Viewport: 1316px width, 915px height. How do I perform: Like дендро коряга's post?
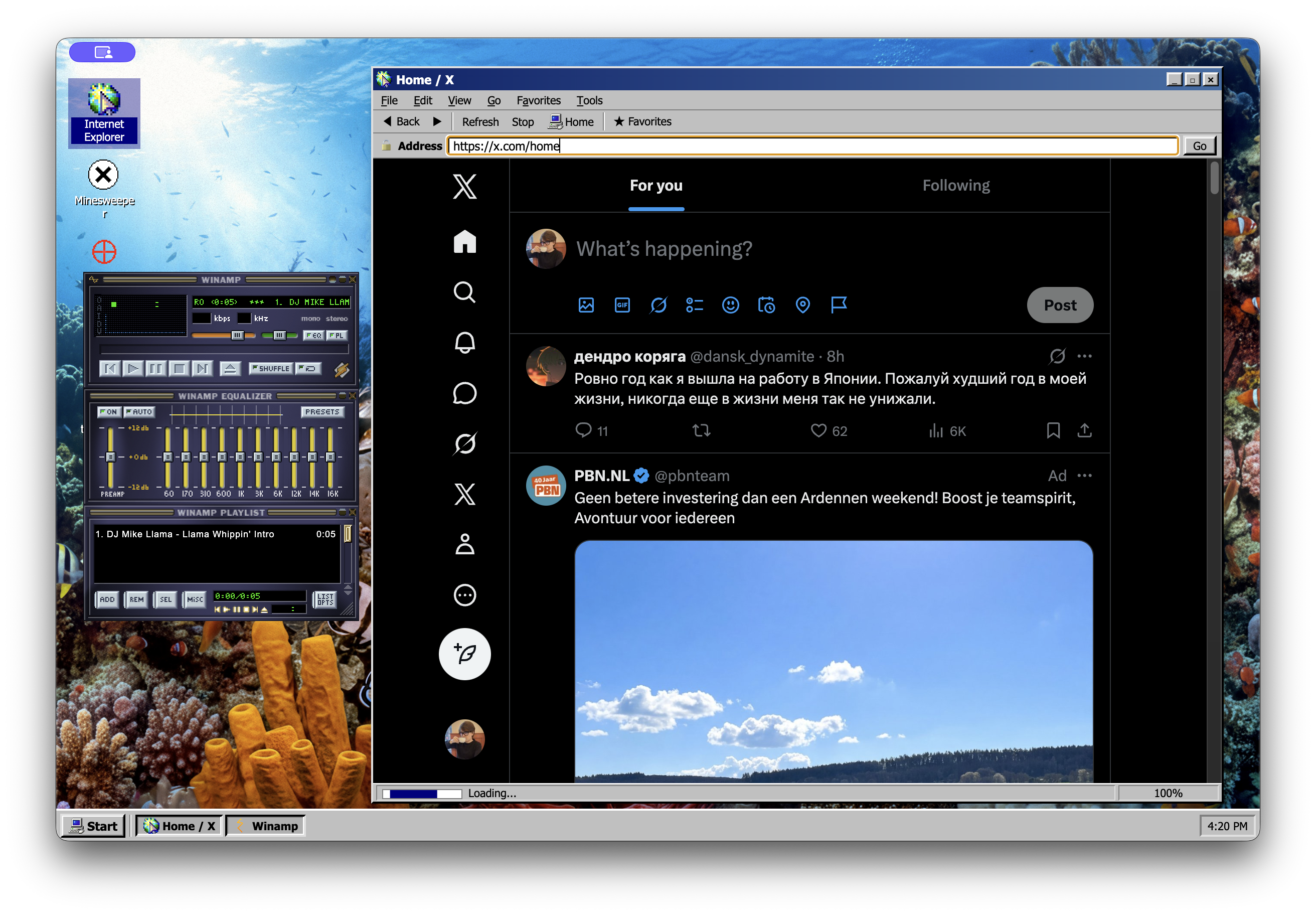point(818,430)
